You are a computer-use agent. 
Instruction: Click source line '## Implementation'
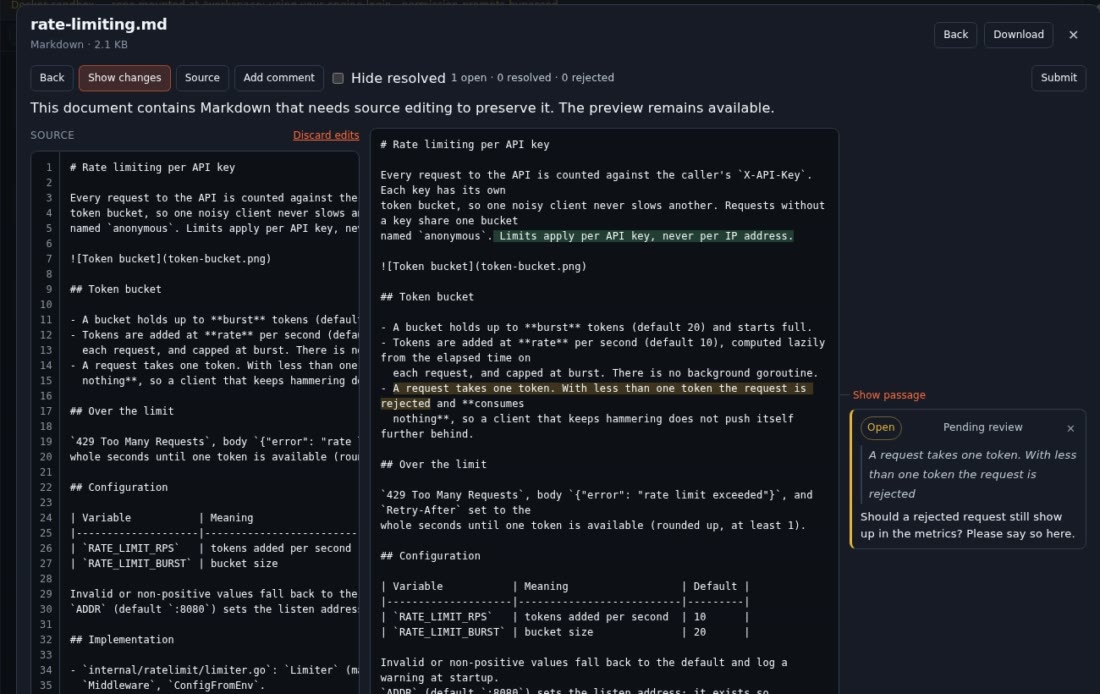click(121, 640)
